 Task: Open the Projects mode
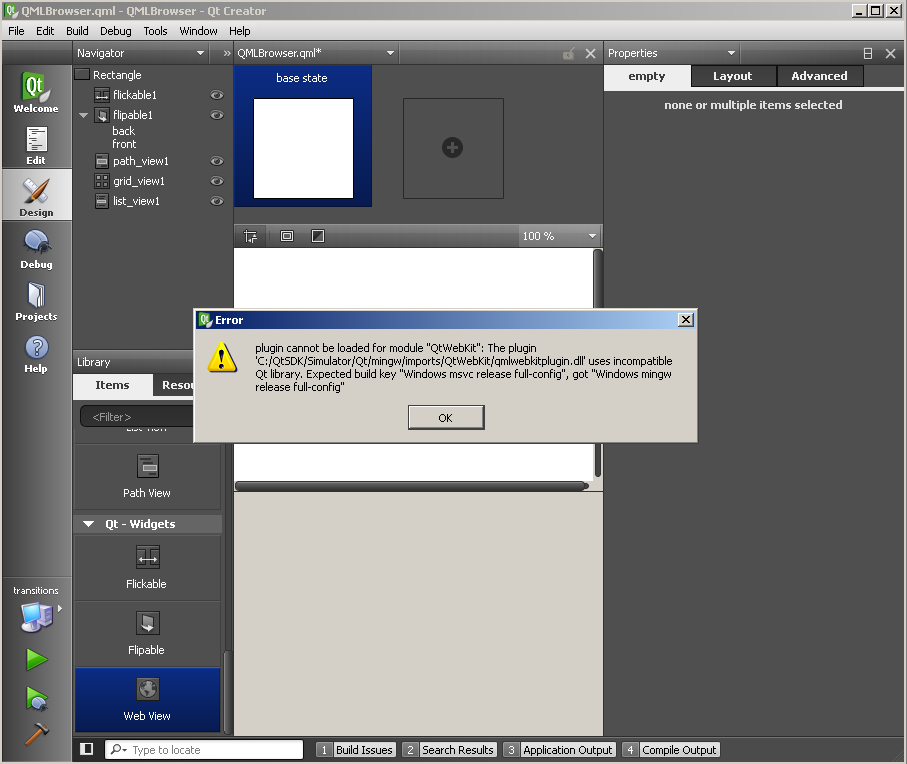pyautogui.click(x=36, y=300)
